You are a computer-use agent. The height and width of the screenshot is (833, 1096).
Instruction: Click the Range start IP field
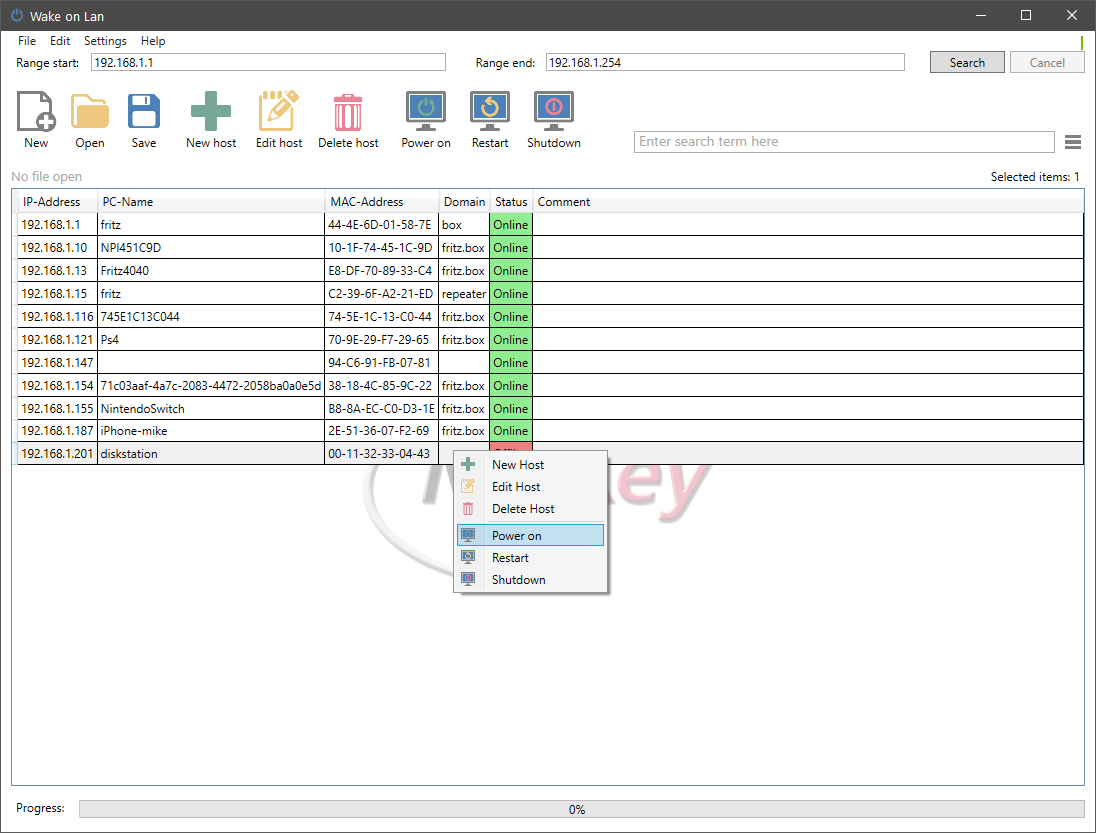pos(268,62)
